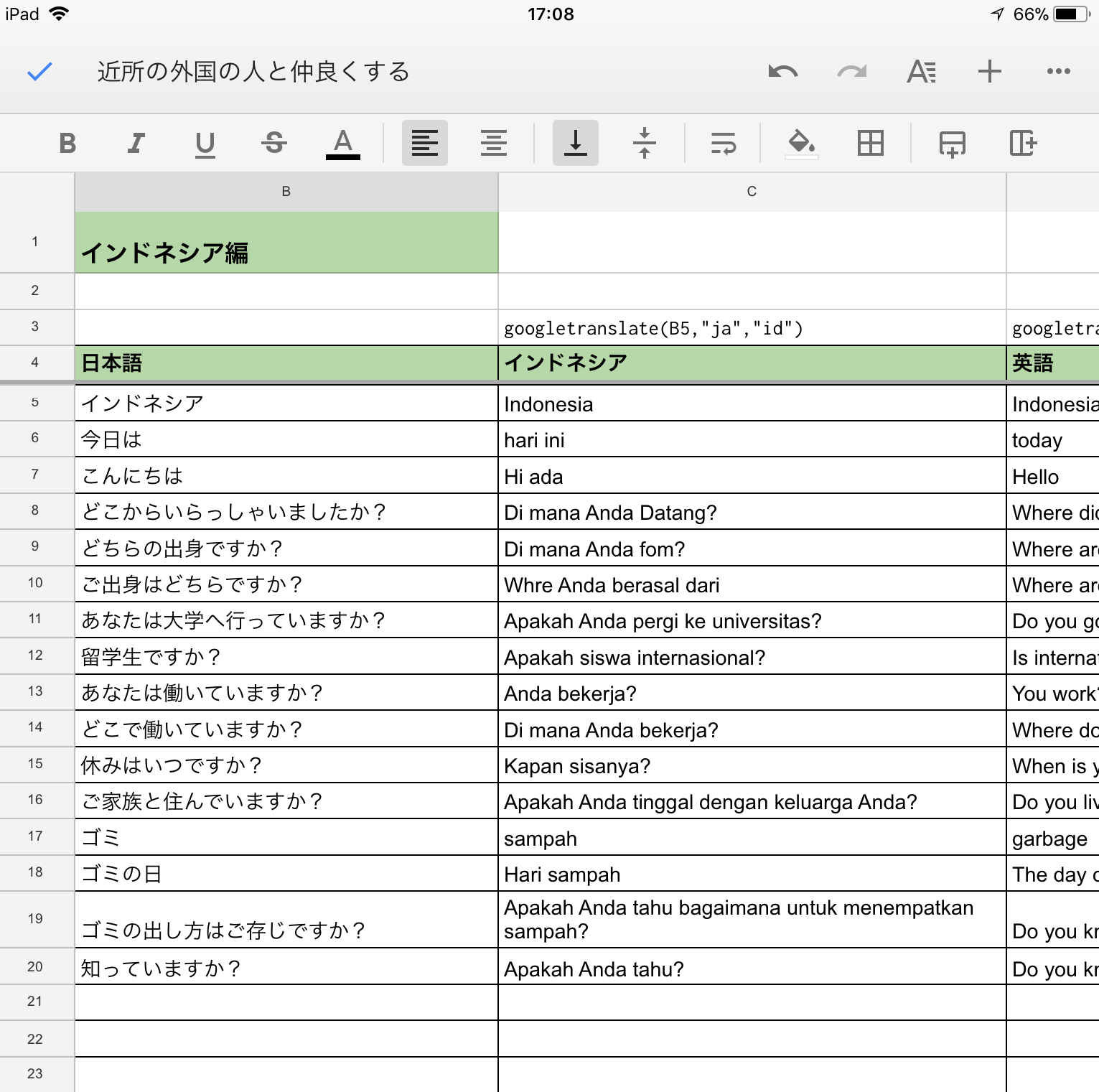Viewport: 1099px width, 1092px height.
Task: Select the cell Apakah Anda tahu bagaimana untuk menempatkan sampah?
Action: tap(752, 920)
